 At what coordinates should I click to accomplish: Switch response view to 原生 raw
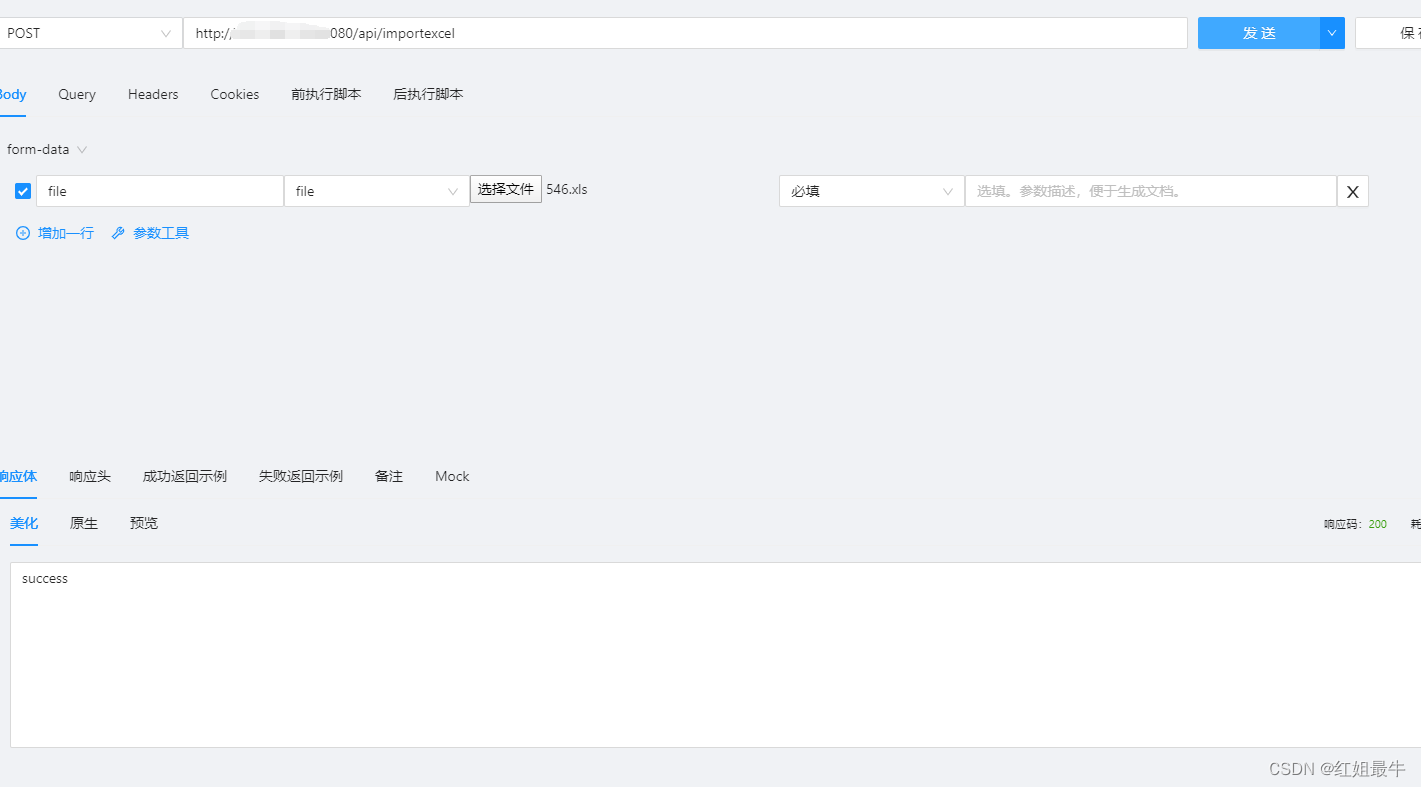coord(83,523)
